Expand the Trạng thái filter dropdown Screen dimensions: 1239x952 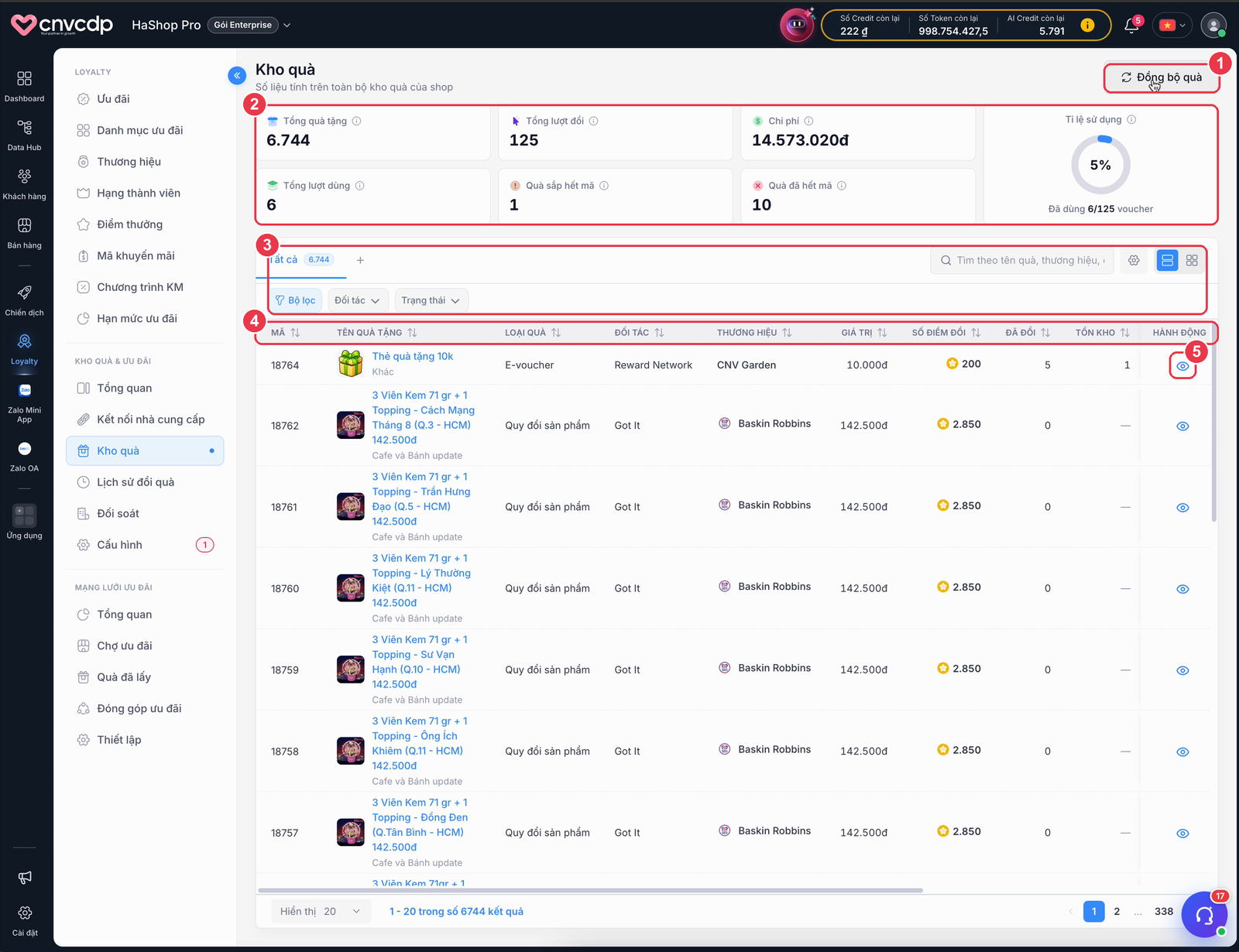pos(431,300)
